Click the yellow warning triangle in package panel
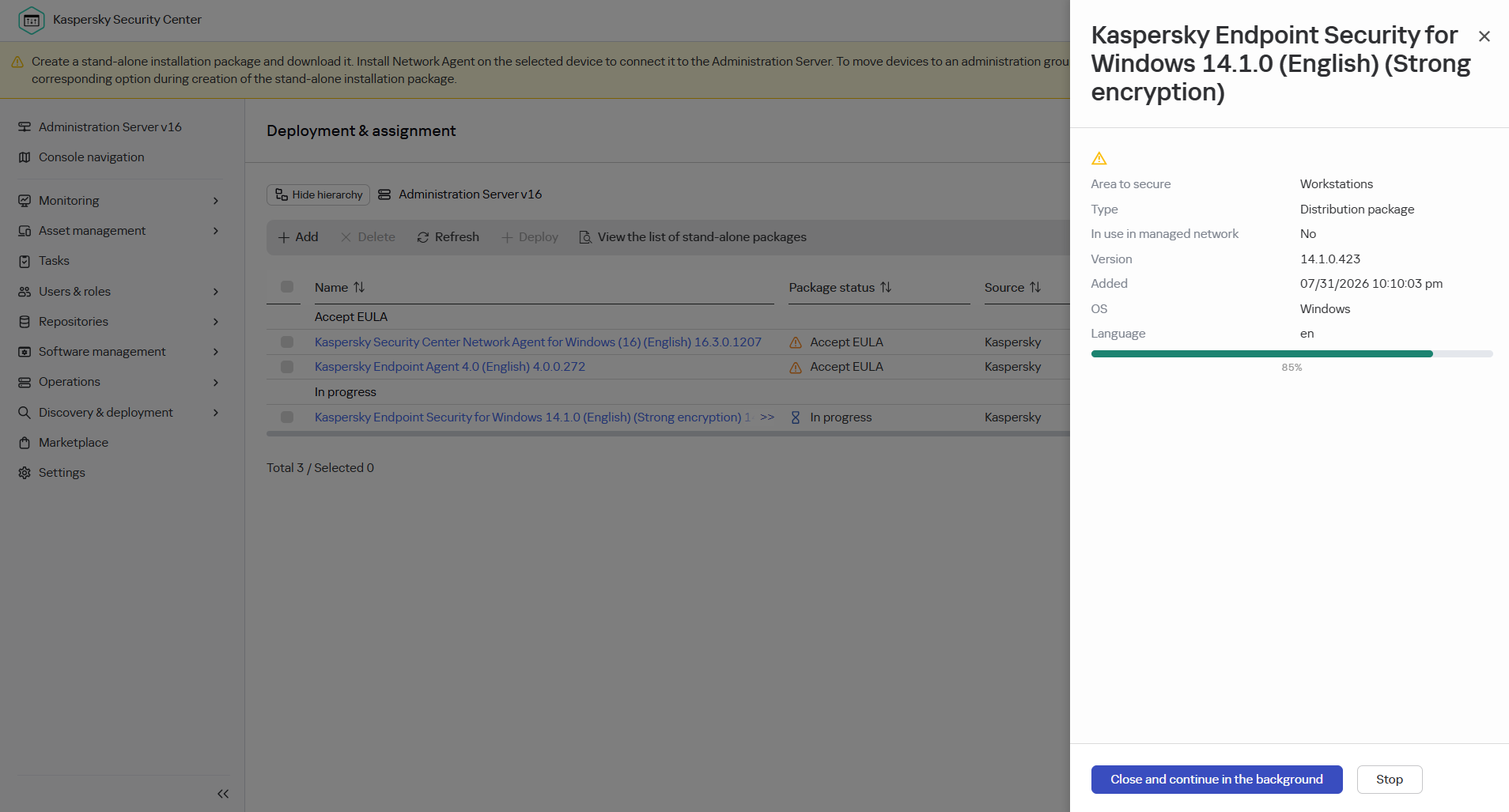Viewport: 1509px width, 812px height. click(1099, 158)
